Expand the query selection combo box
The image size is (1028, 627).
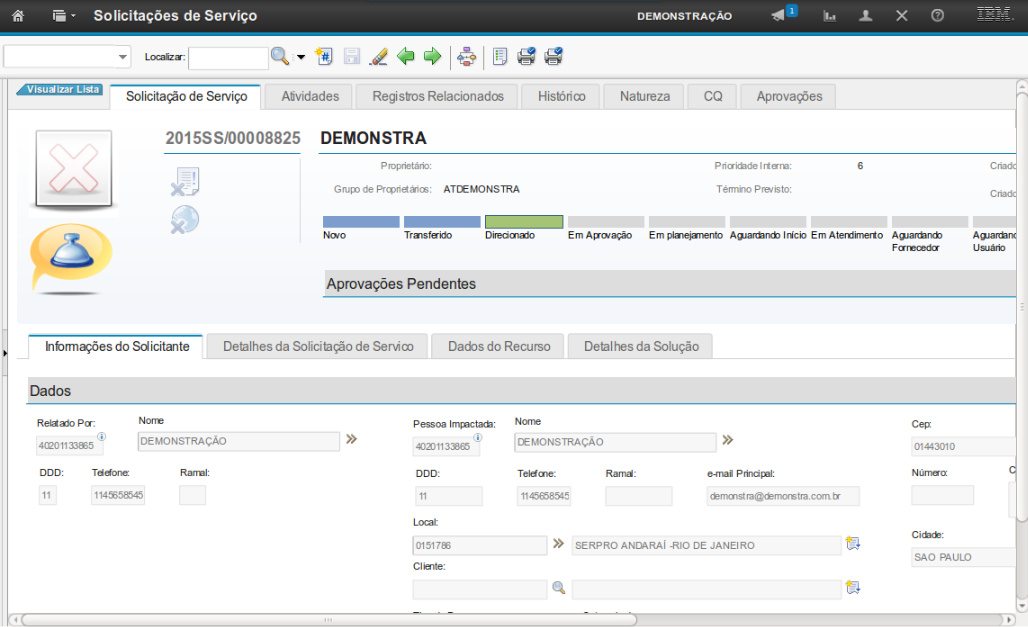pos(123,57)
